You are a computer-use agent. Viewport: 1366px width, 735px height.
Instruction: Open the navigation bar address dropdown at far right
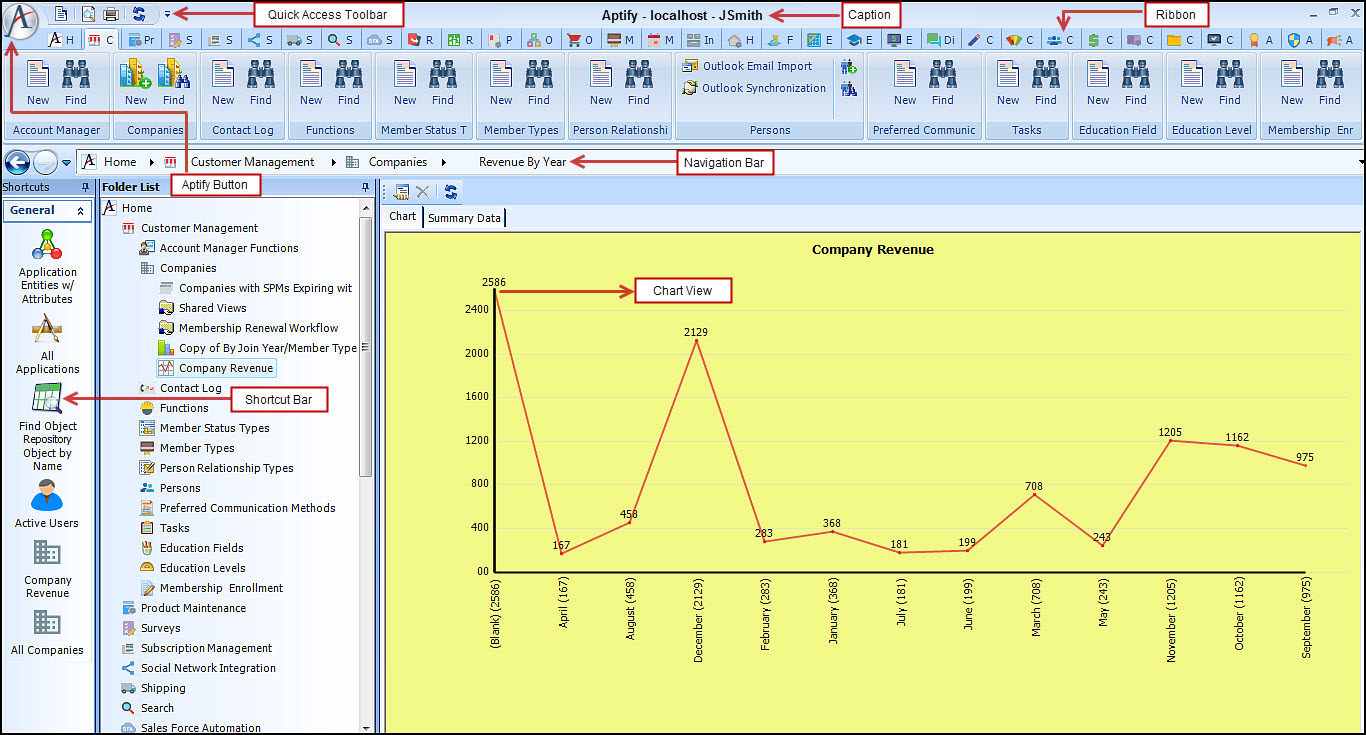coord(1361,163)
